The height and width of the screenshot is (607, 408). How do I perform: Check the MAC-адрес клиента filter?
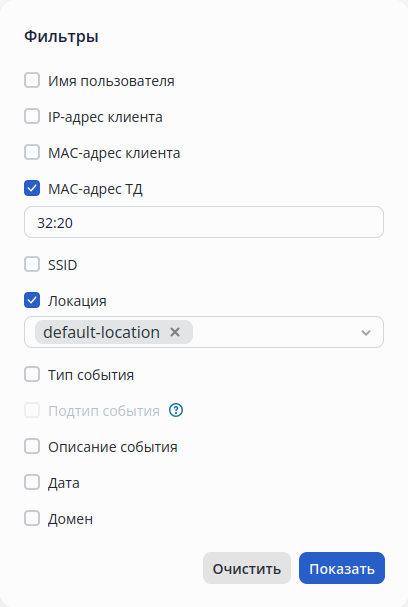(32, 153)
